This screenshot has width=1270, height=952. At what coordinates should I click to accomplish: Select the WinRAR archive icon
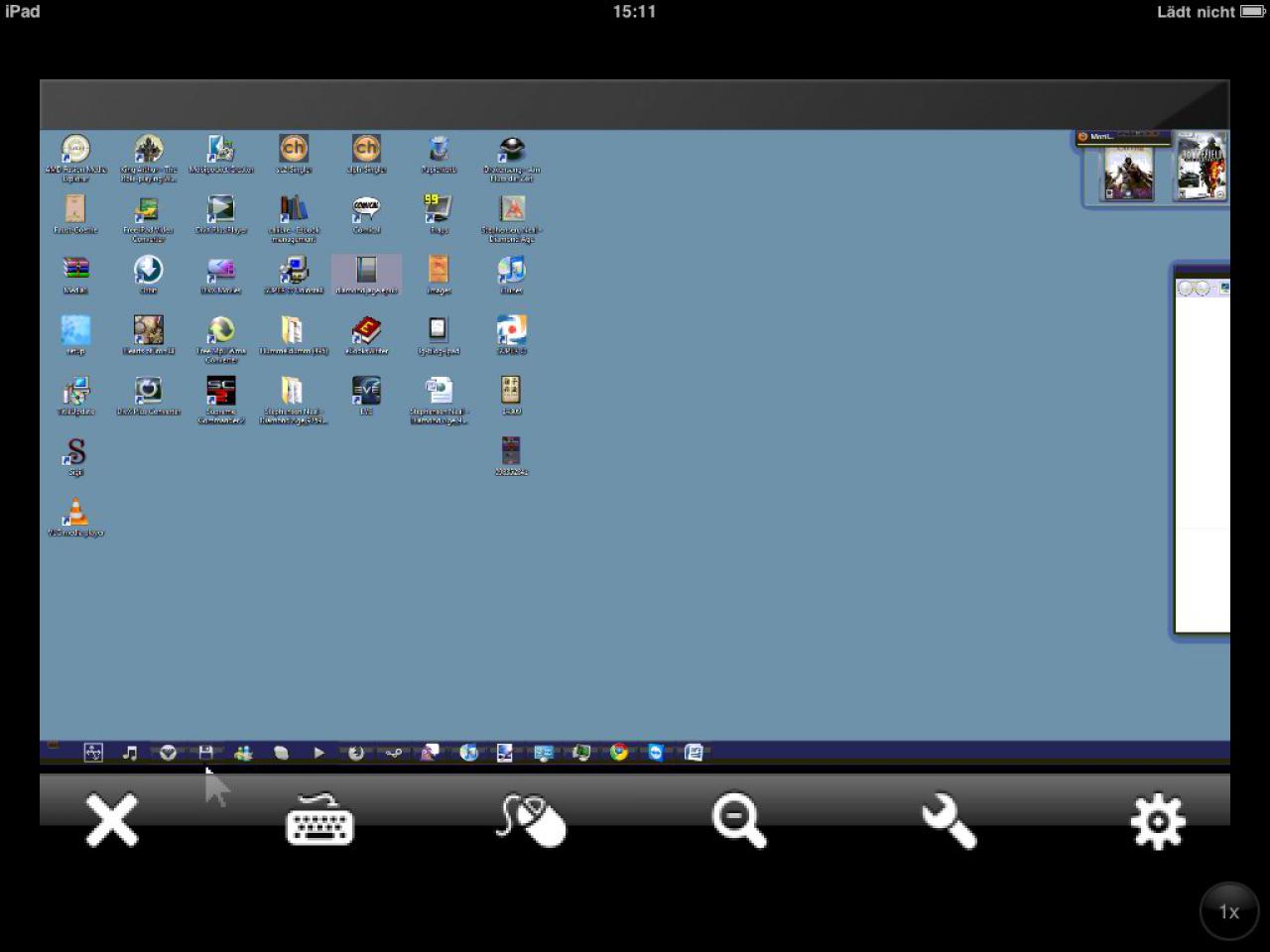[75, 275]
